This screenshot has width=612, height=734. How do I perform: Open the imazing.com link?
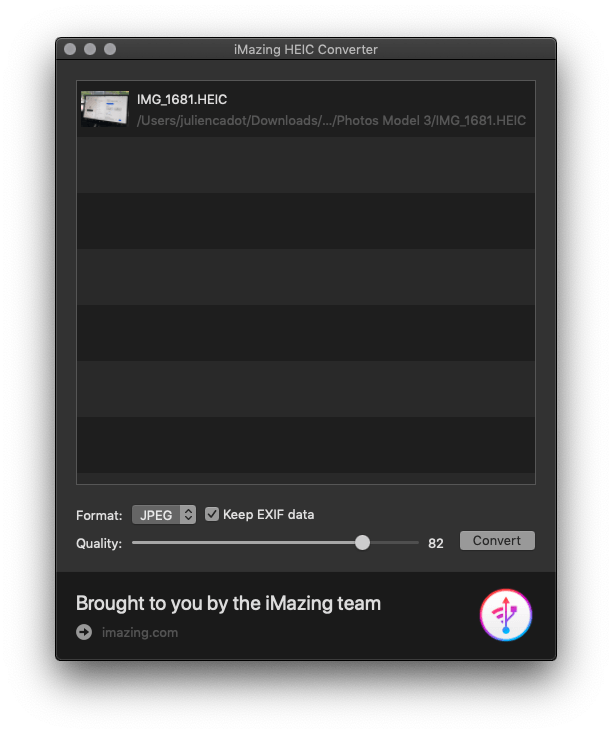[x=140, y=632]
